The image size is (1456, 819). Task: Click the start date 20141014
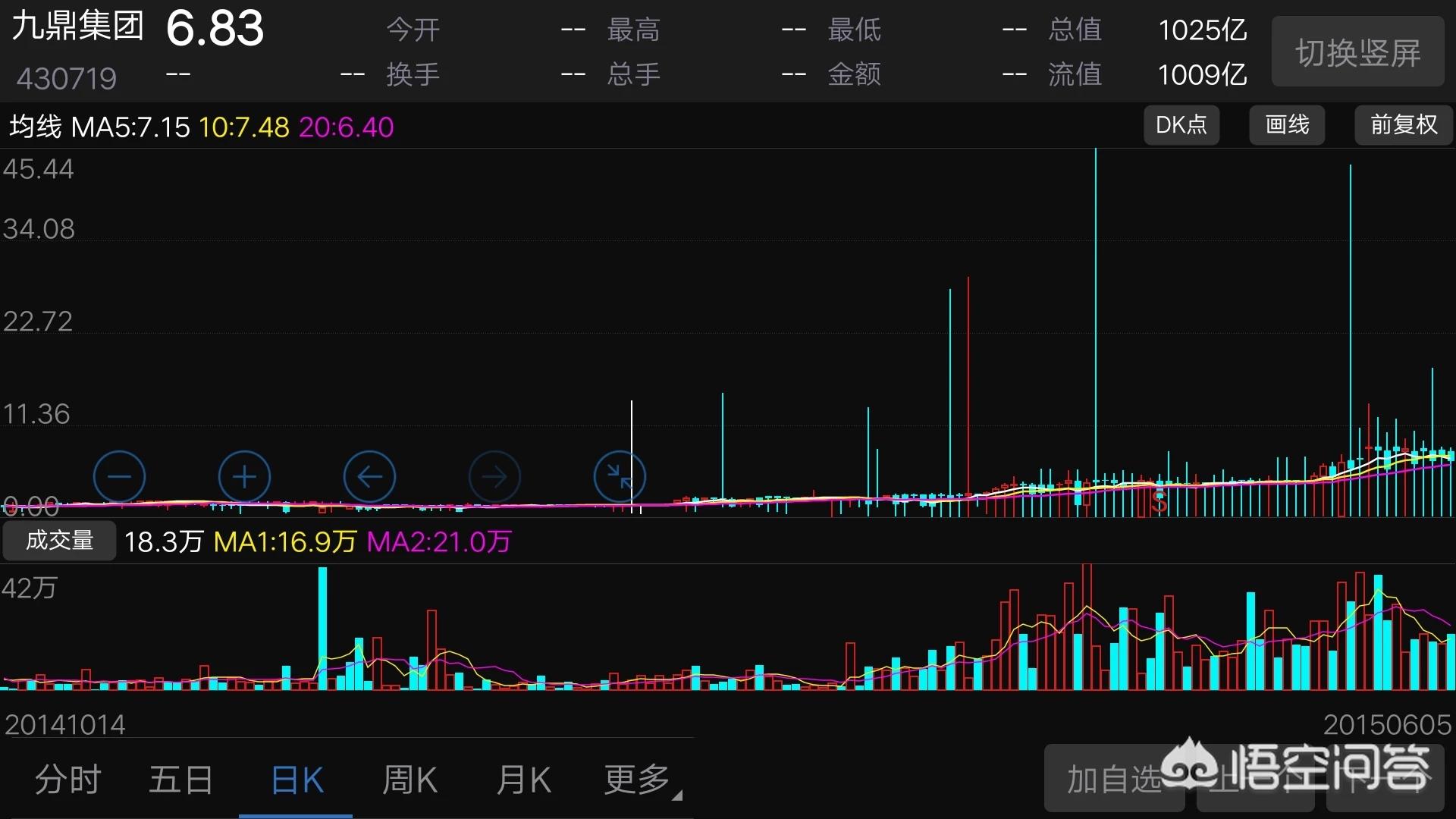coord(65,725)
